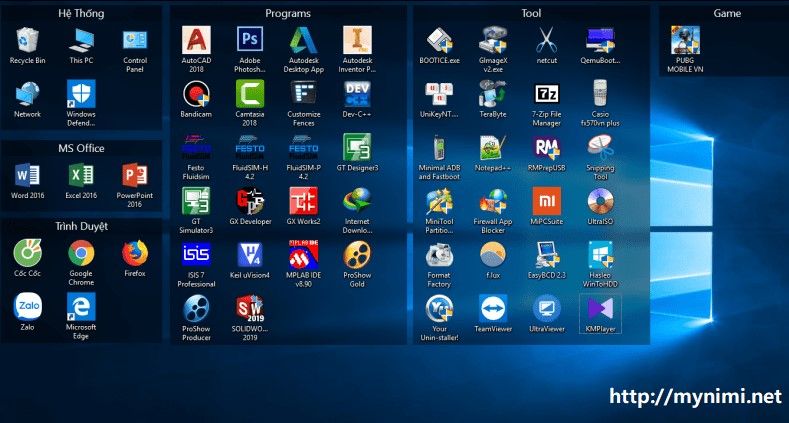This screenshot has width=789, height=423.
Task: Select the FluidSIM-P 4.2 icon
Action: (x=303, y=148)
